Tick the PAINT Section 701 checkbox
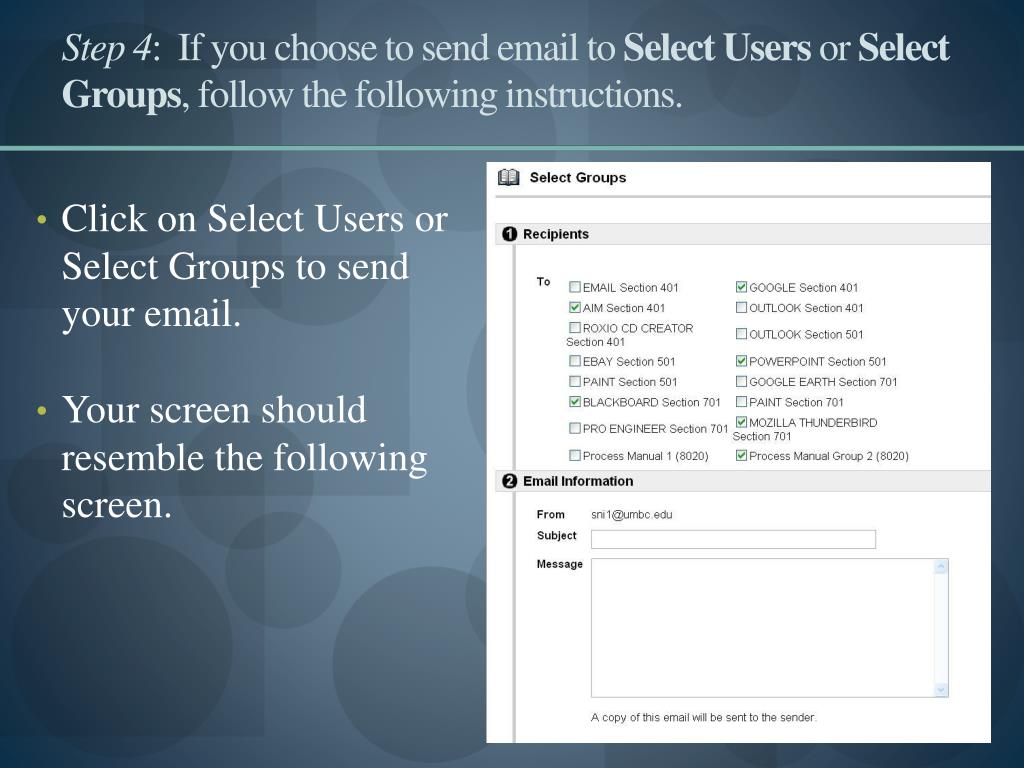Screen dimensions: 1024x768 click(x=741, y=402)
